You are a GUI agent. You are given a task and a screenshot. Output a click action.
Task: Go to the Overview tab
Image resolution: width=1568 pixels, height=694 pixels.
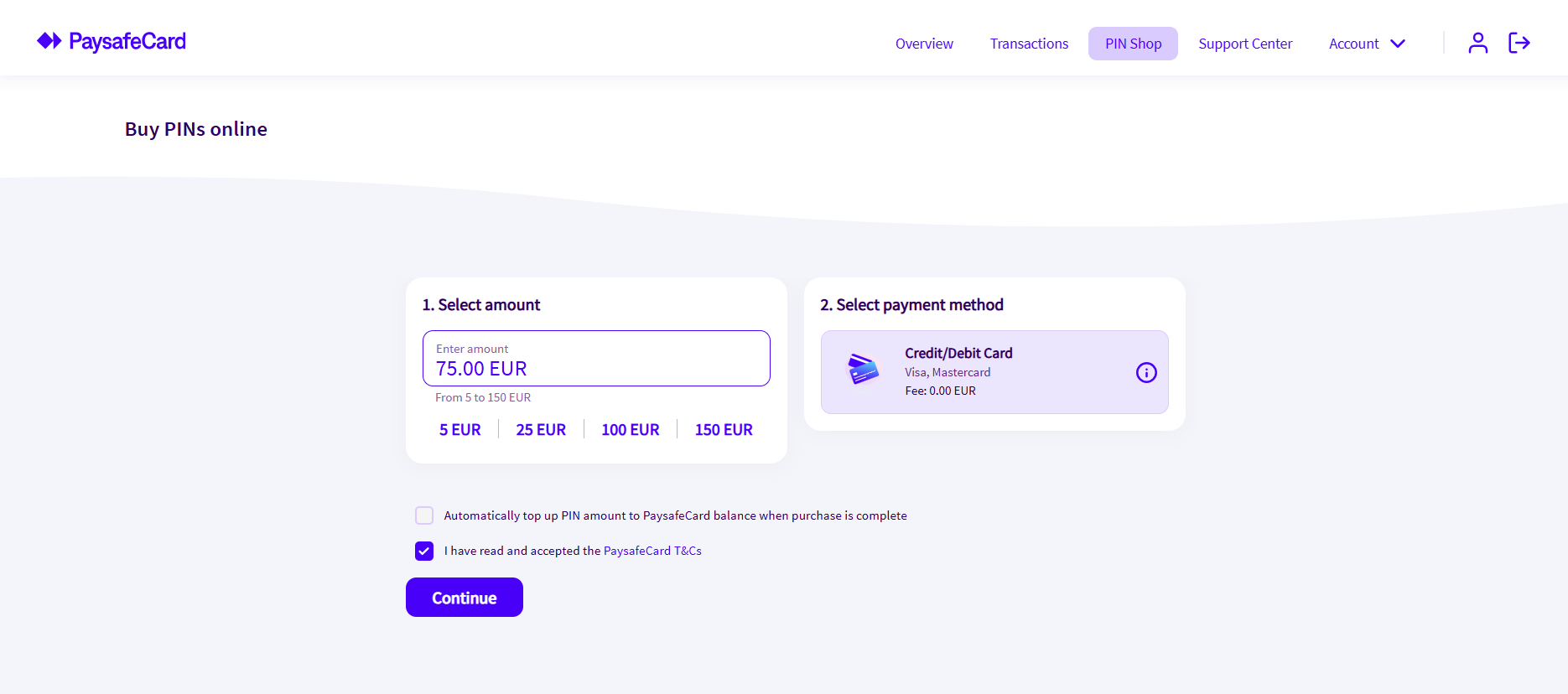point(924,44)
